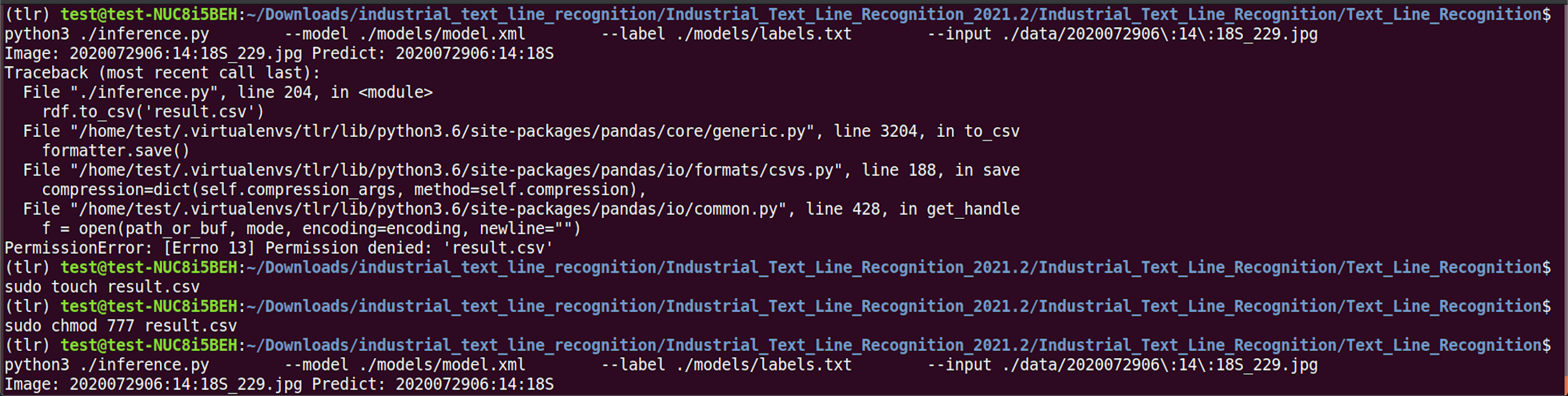Click the 'sudo touch result.csv' command
Screen dimensions: 1568x396
pyautogui.click(x=102, y=287)
